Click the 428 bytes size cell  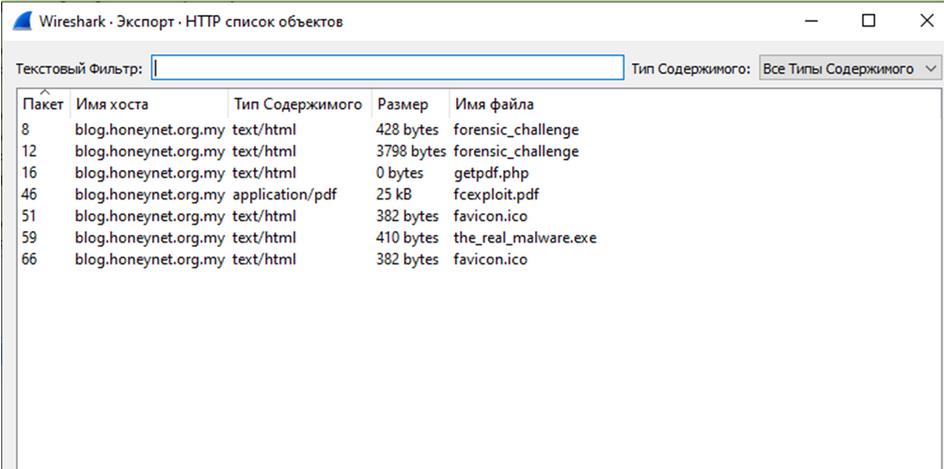pos(407,129)
